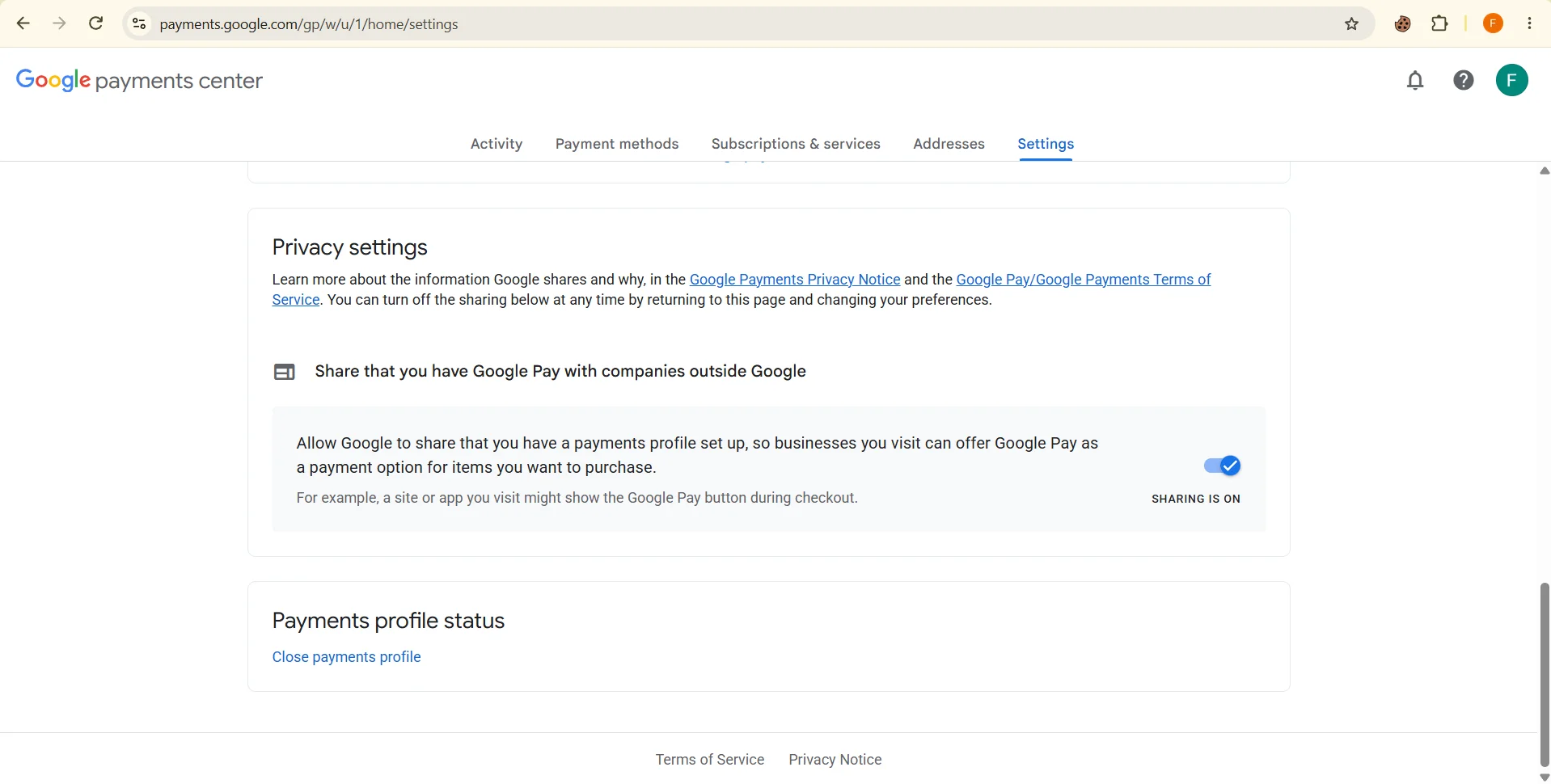This screenshot has width=1551, height=784.
Task: Reload the payments settings page
Action: pos(95,23)
